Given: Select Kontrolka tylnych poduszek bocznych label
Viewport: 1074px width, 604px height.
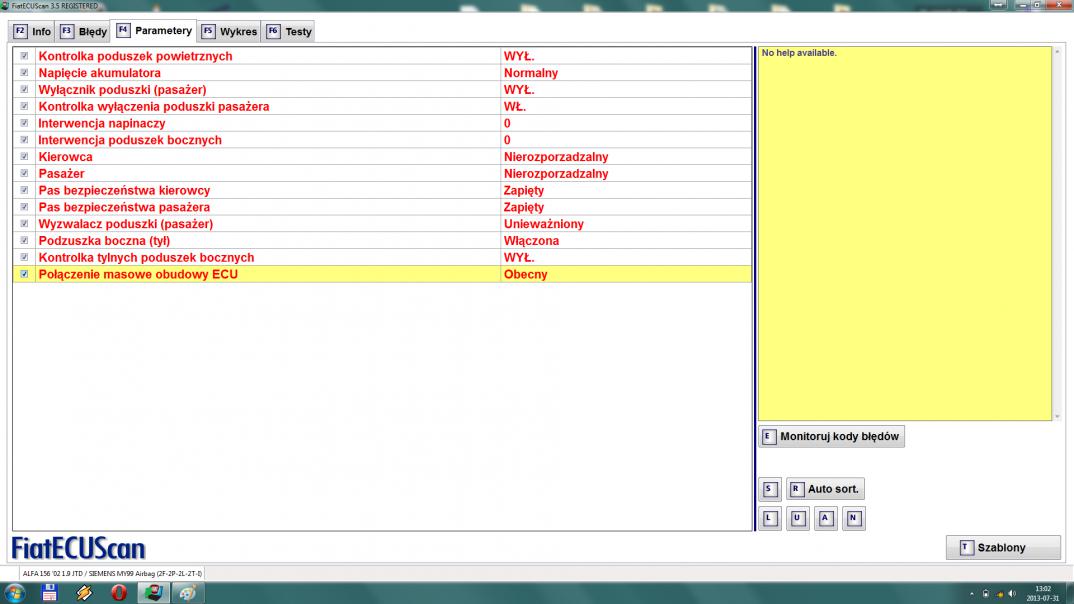Looking at the screenshot, I should (x=146, y=257).
